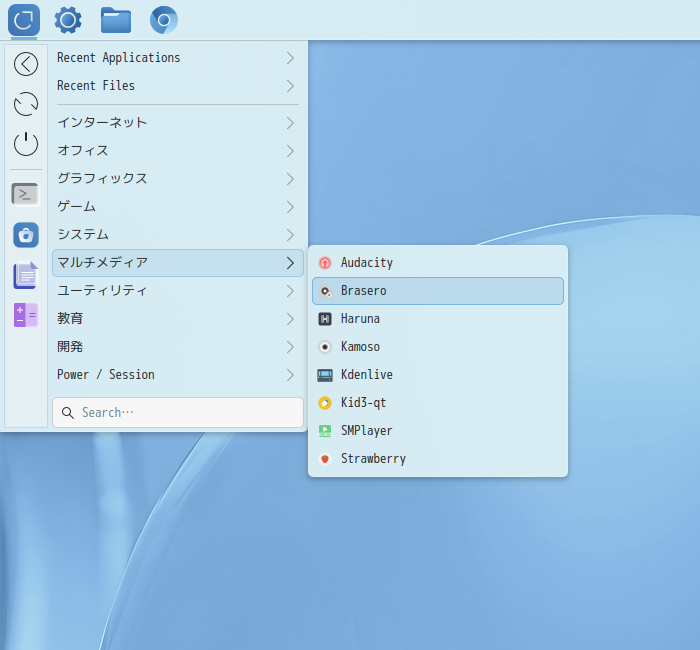Open Kid3-qt tag editor
Image resolution: width=700 pixels, height=650 pixels.
pyautogui.click(x=363, y=403)
